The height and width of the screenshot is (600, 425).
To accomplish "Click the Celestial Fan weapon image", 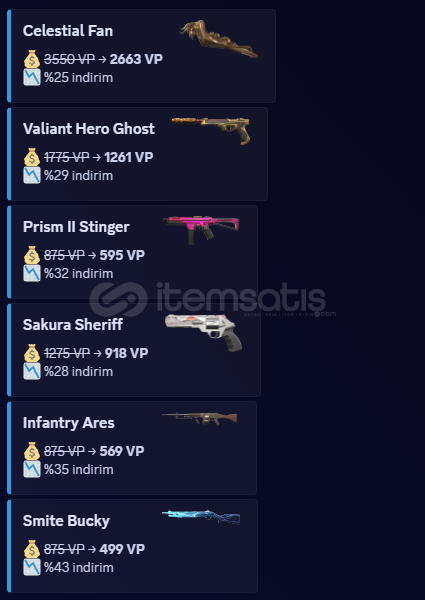I will pyautogui.click(x=219, y=38).
